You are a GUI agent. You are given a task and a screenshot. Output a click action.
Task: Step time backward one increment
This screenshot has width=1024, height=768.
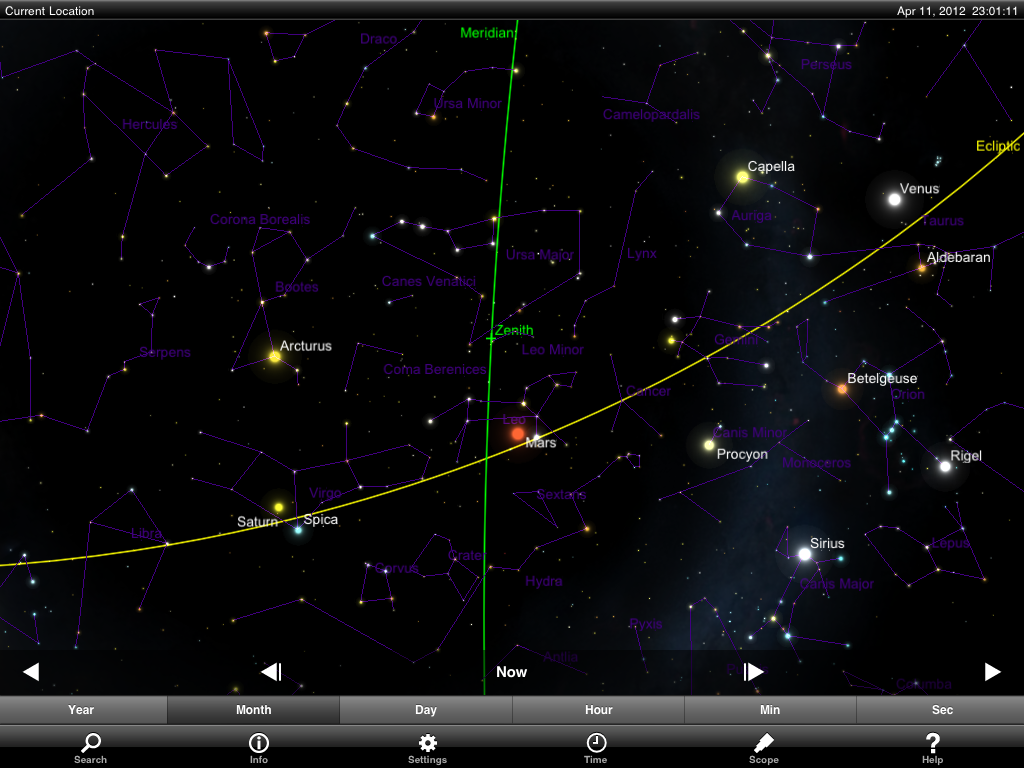tap(271, 672)
